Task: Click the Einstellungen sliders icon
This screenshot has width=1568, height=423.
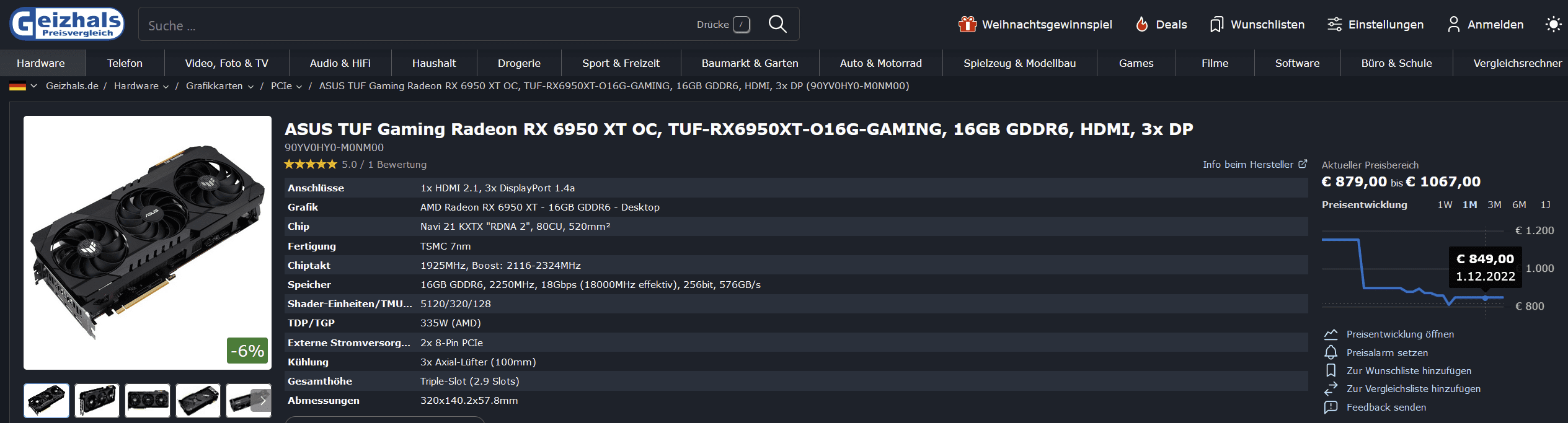Action: (1334, 24)
